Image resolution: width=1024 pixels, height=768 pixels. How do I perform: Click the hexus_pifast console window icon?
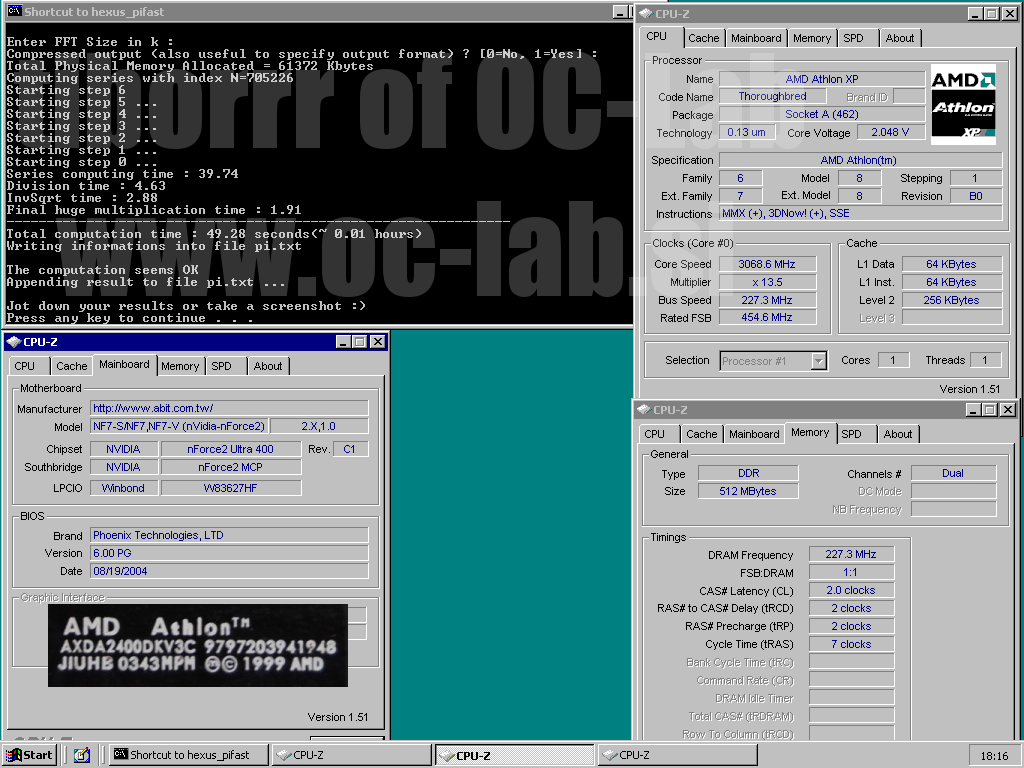14,12
